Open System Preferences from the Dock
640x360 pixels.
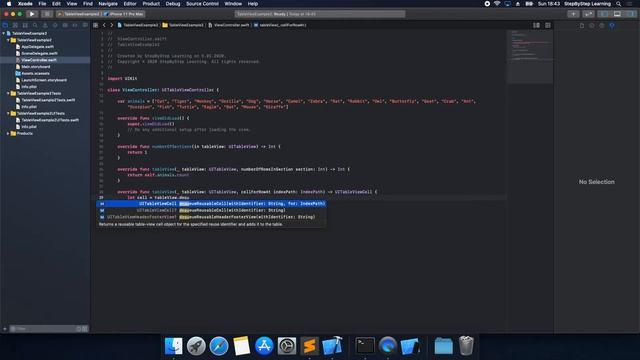[x=287, y=346]
